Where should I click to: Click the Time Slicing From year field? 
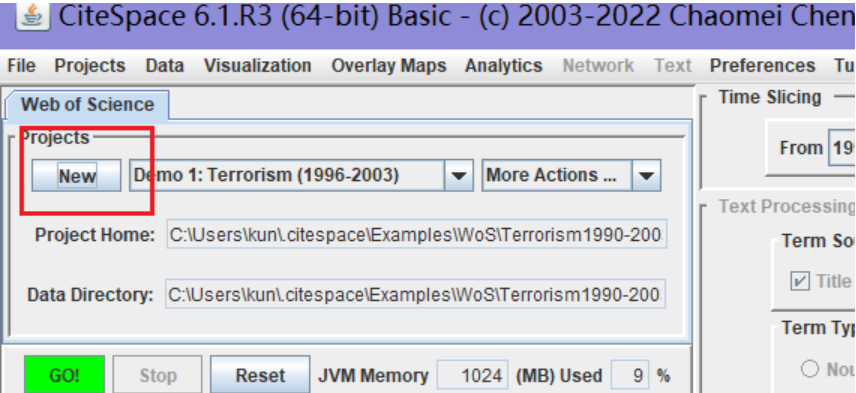pyautogui.click(x=842, y=147)
